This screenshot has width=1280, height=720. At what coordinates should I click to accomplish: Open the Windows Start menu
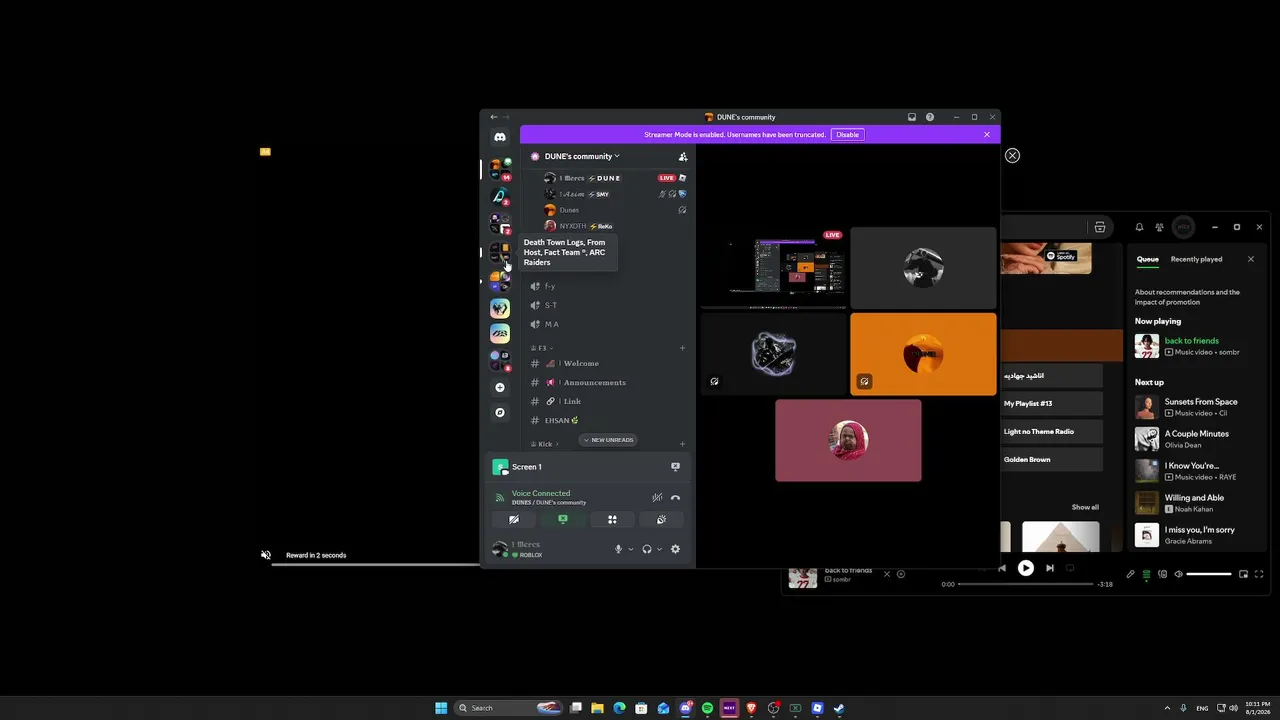tap(441, 708)
